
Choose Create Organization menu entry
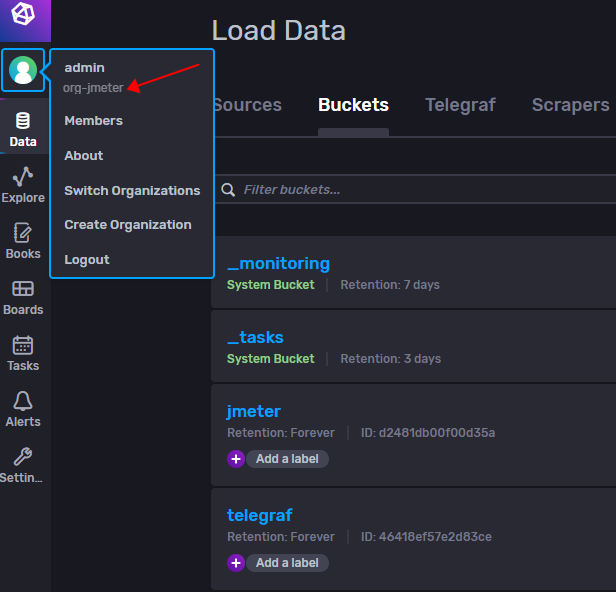[128, 225]
